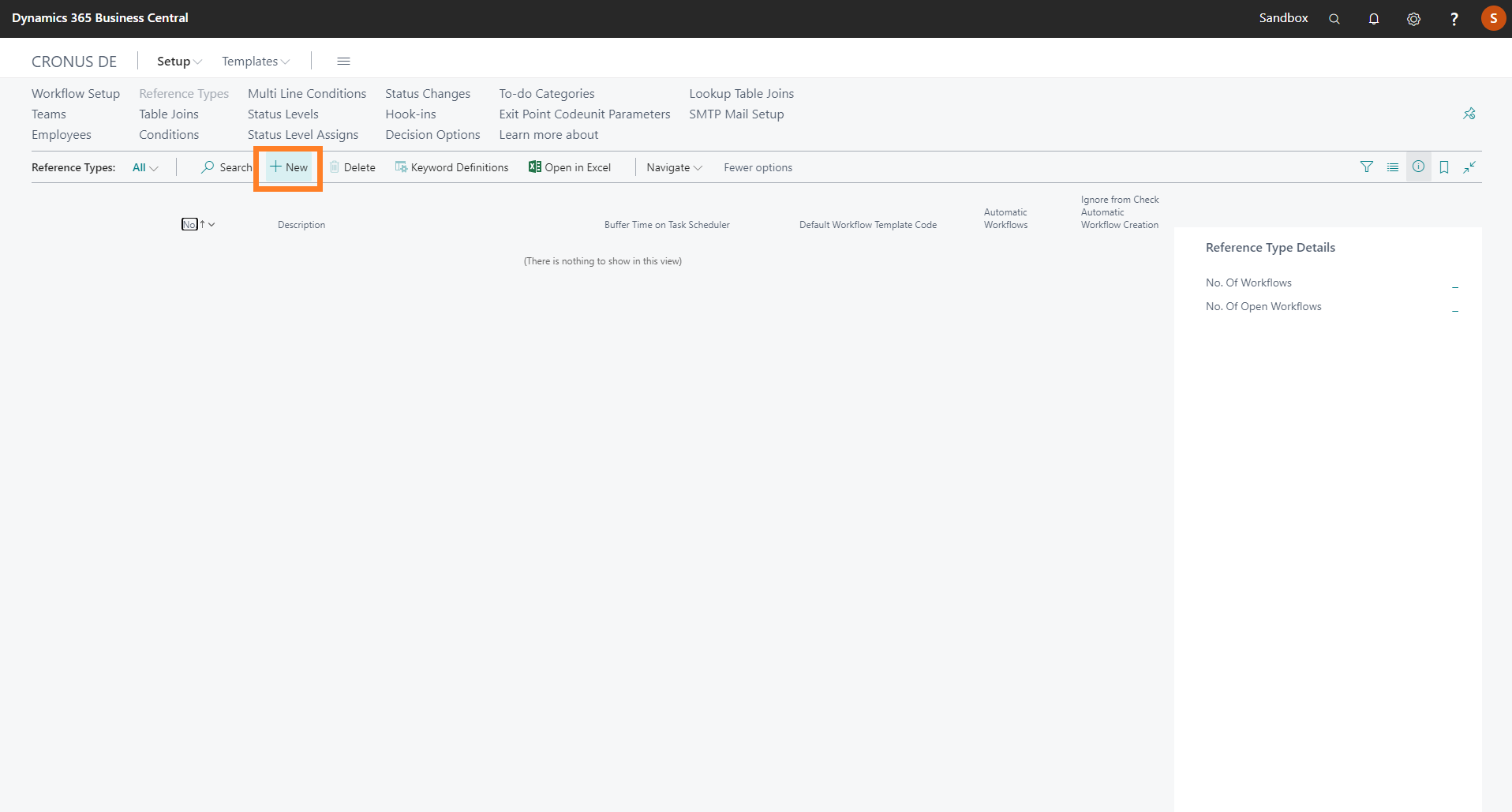1512x812 pixels.
Task: Expand the Templates menu dropdown
Action: (255, 62)
